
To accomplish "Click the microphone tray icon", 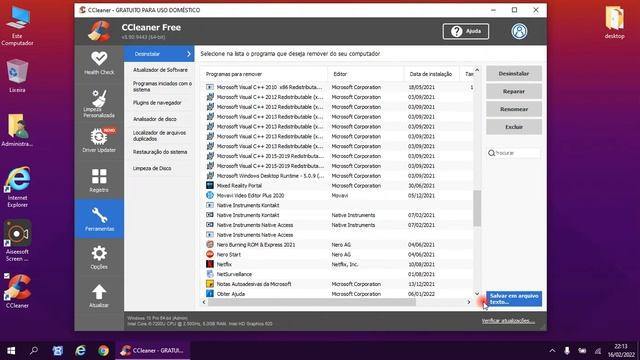I will point(567,351).
